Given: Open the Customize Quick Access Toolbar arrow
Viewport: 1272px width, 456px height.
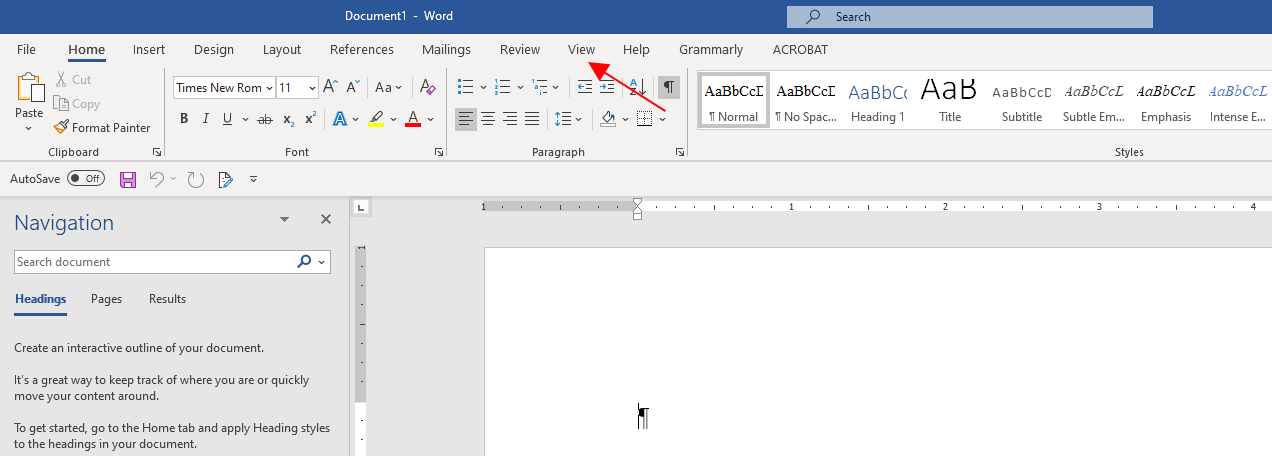Looking at the screenshot, I should pos(254,180).
